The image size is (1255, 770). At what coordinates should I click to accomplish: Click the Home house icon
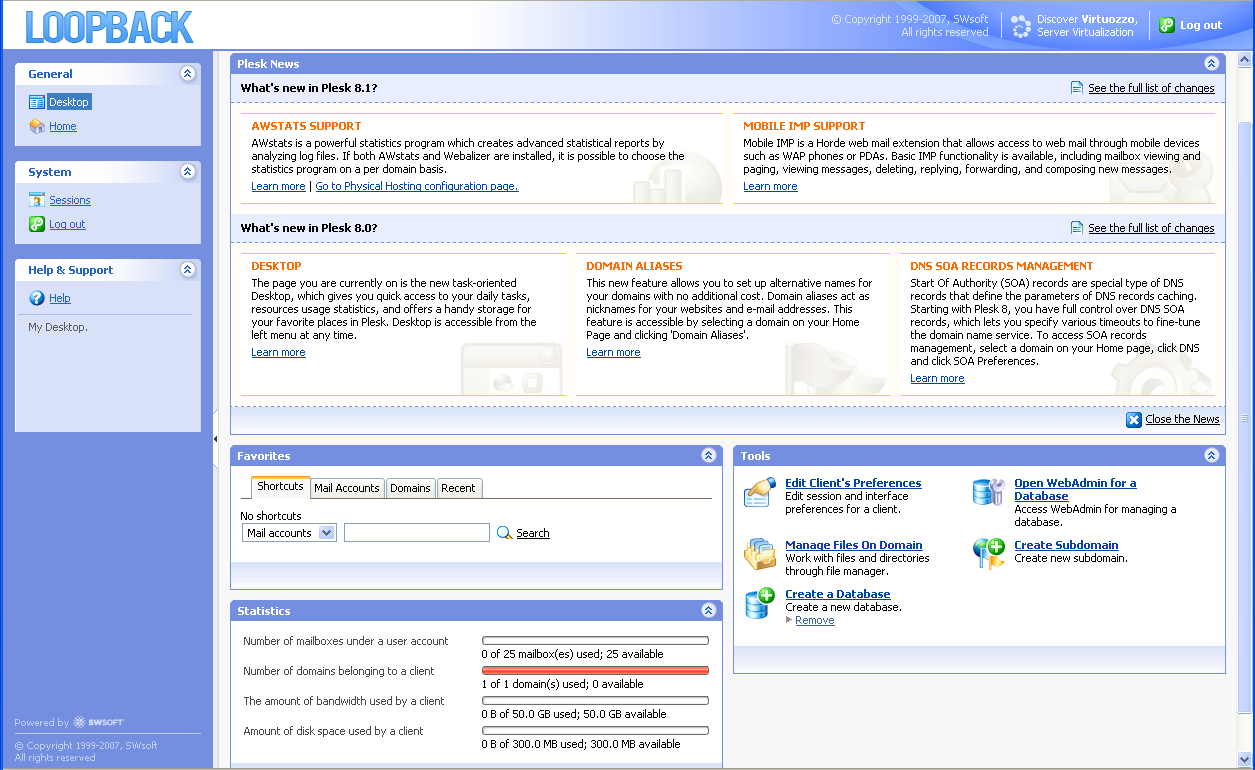[37, 126]
